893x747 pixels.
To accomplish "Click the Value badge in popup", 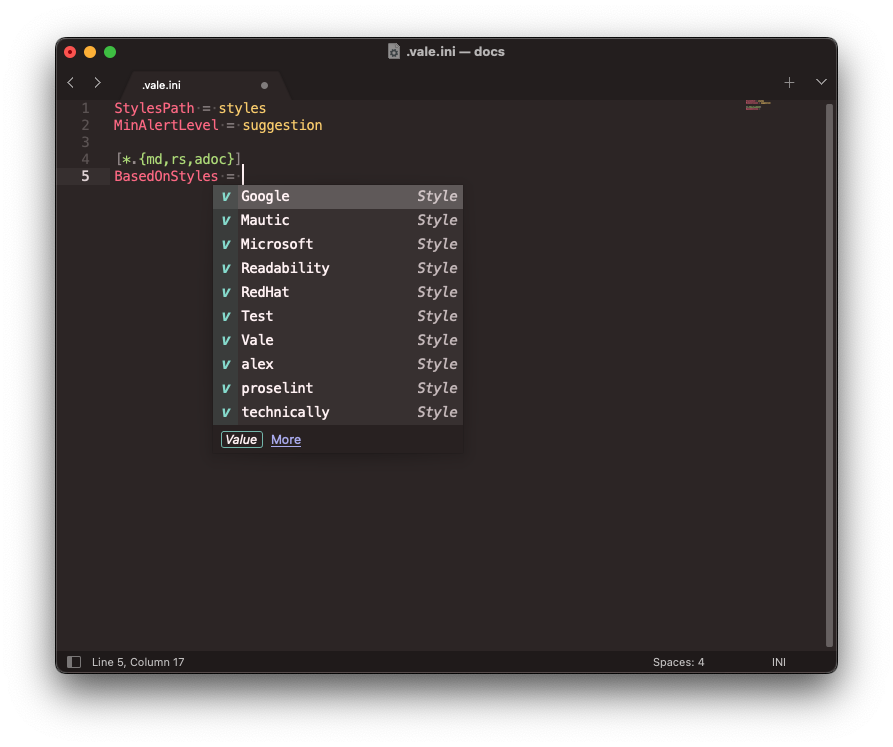I will tap(241, 440).
